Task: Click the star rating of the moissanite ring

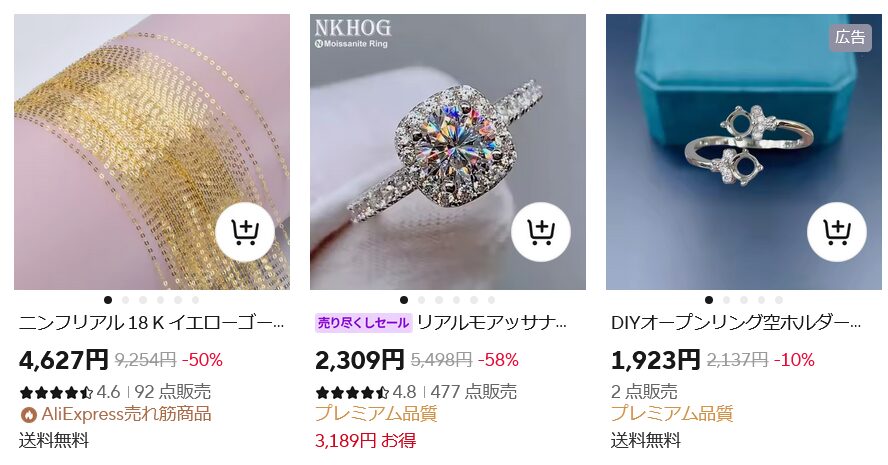Action: (352, 392)
